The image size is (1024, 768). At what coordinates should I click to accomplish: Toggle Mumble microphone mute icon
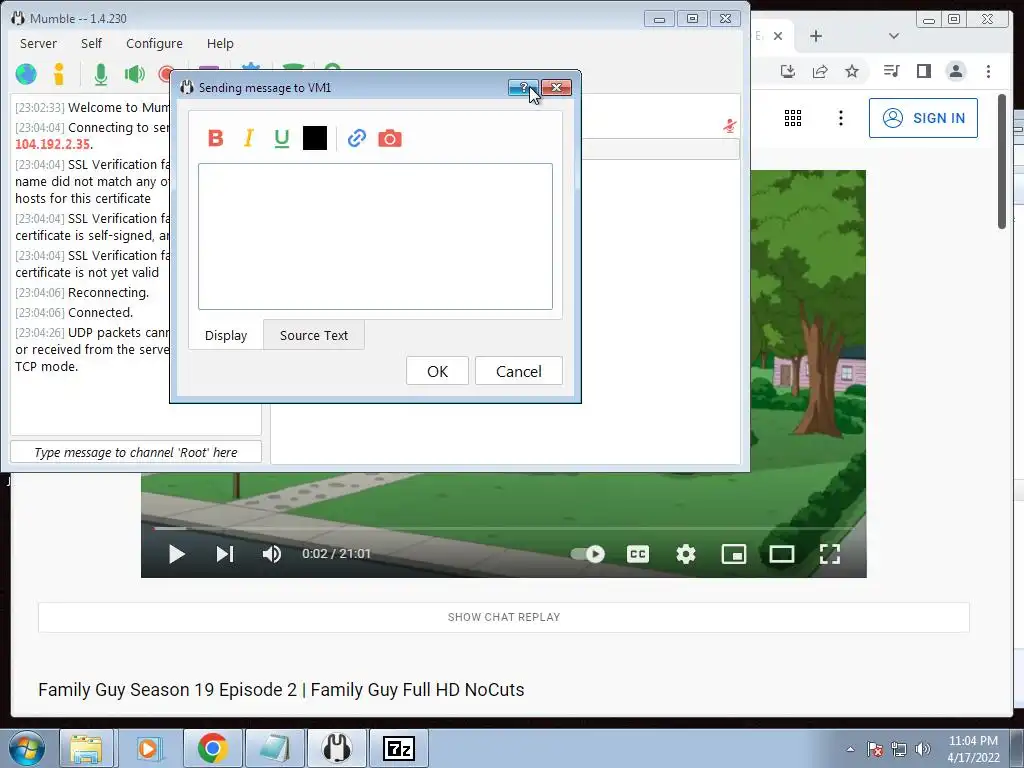(101, 74)
